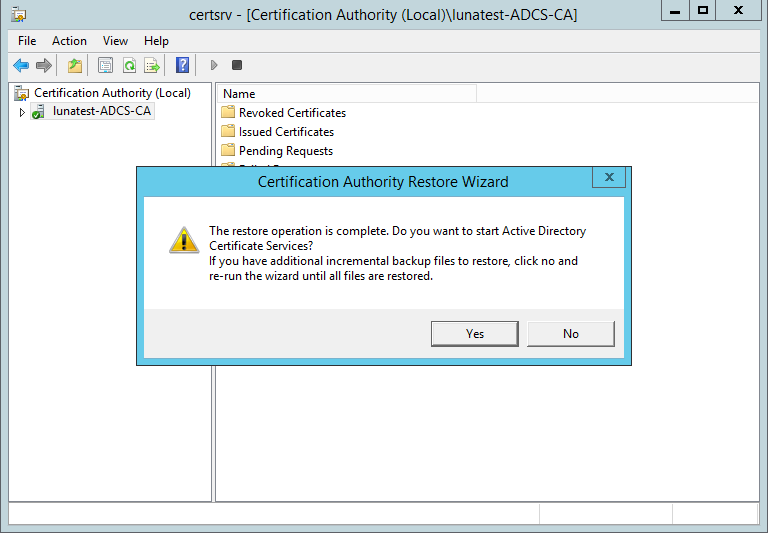
Task: Click the Name column header
Action: pyautogui.click(x=347, y=94)
